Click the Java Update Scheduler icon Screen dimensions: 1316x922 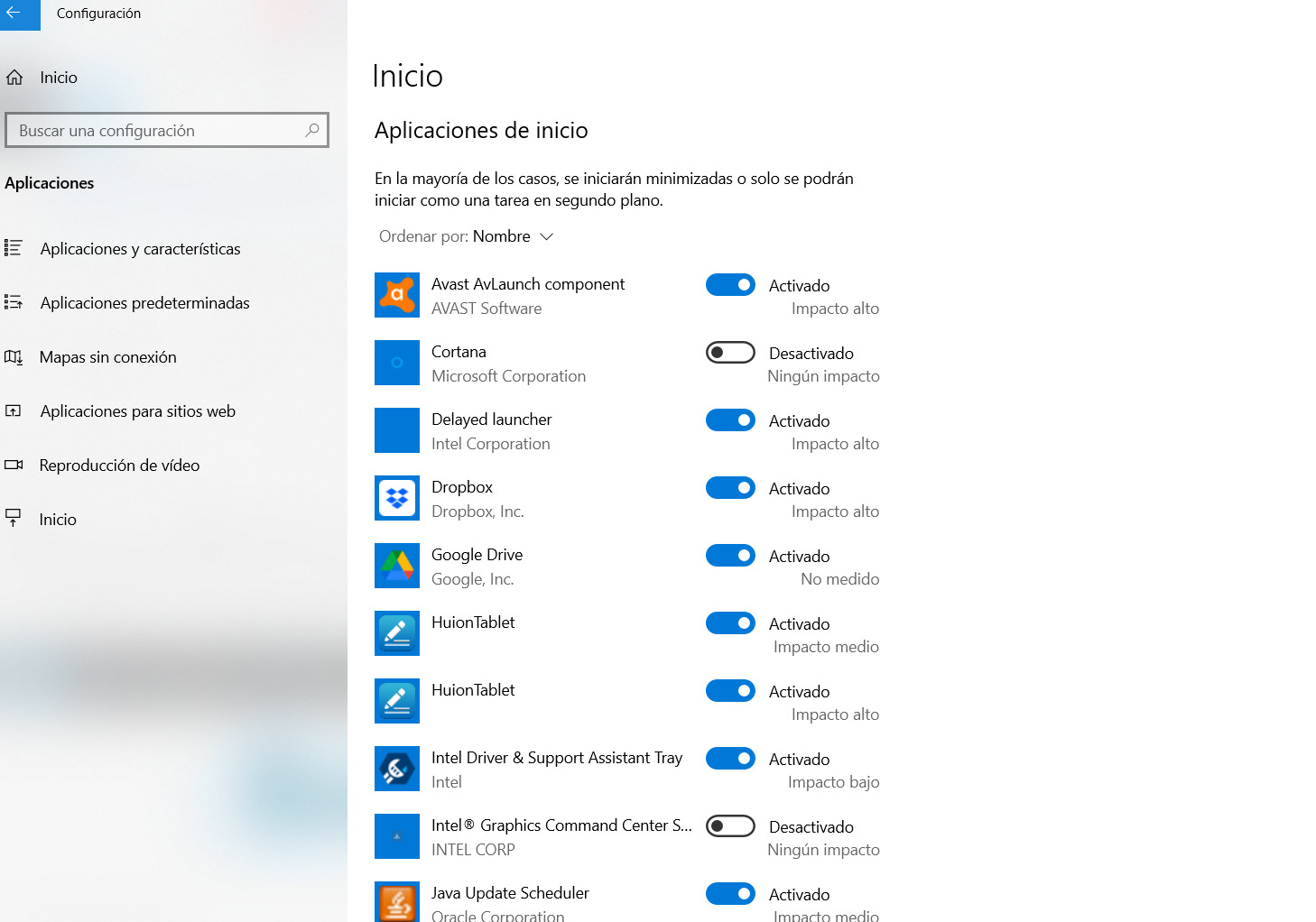point(397,900)
